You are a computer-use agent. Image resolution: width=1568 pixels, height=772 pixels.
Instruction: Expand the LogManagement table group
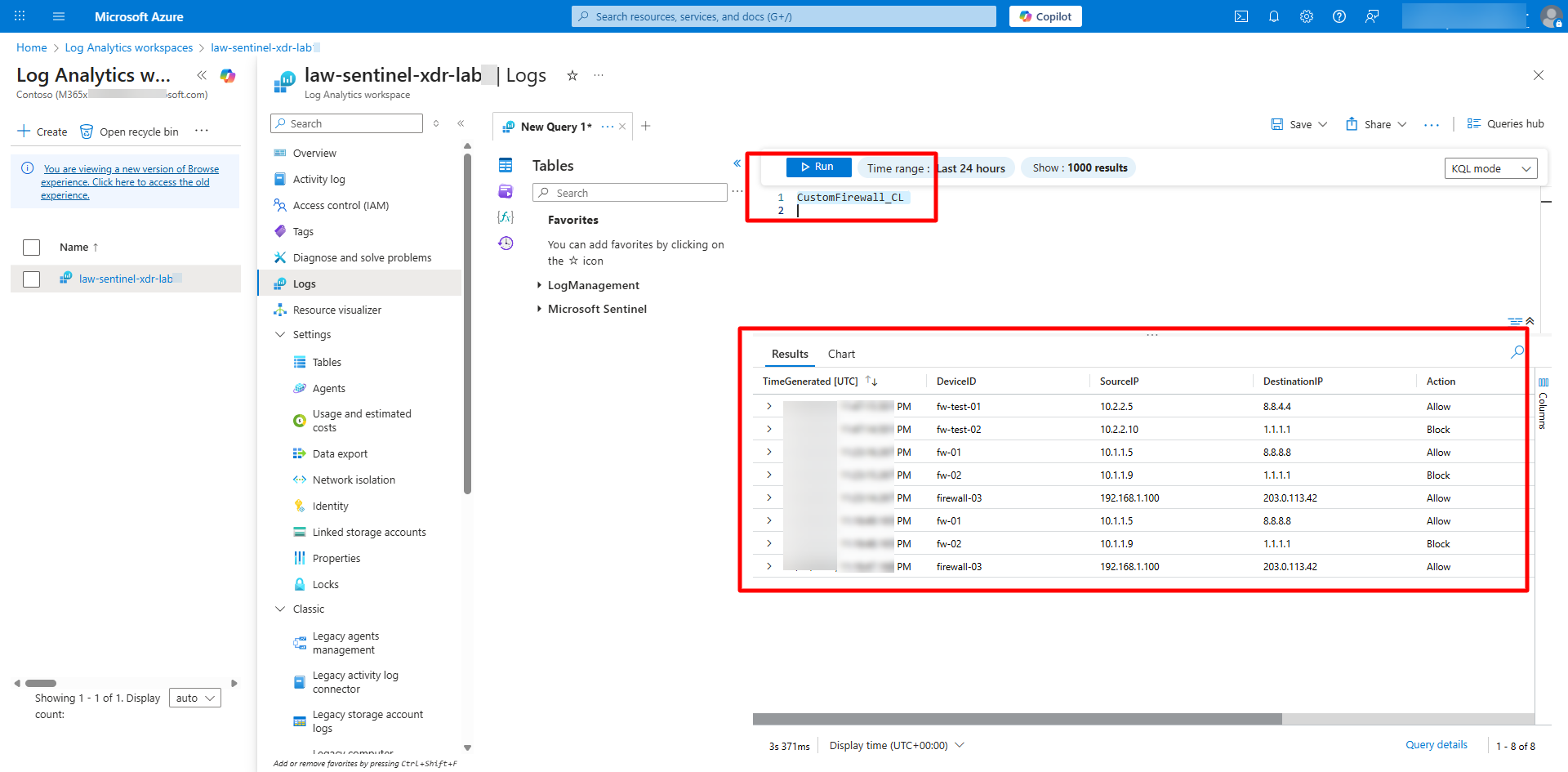pos(539,285)
